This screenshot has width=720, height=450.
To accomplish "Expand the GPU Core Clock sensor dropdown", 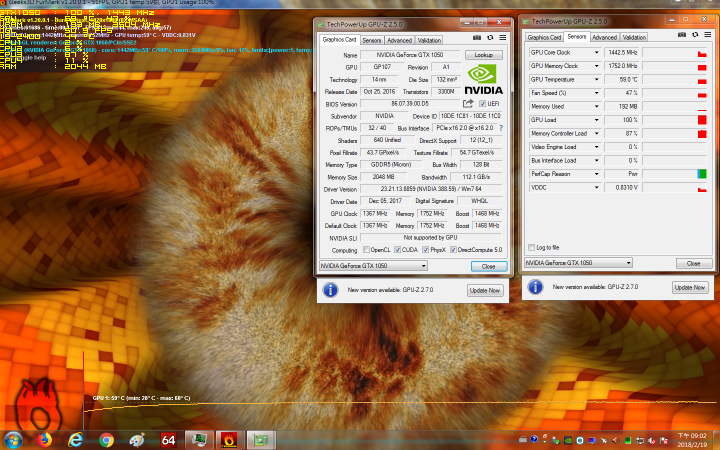I will 596,53.
